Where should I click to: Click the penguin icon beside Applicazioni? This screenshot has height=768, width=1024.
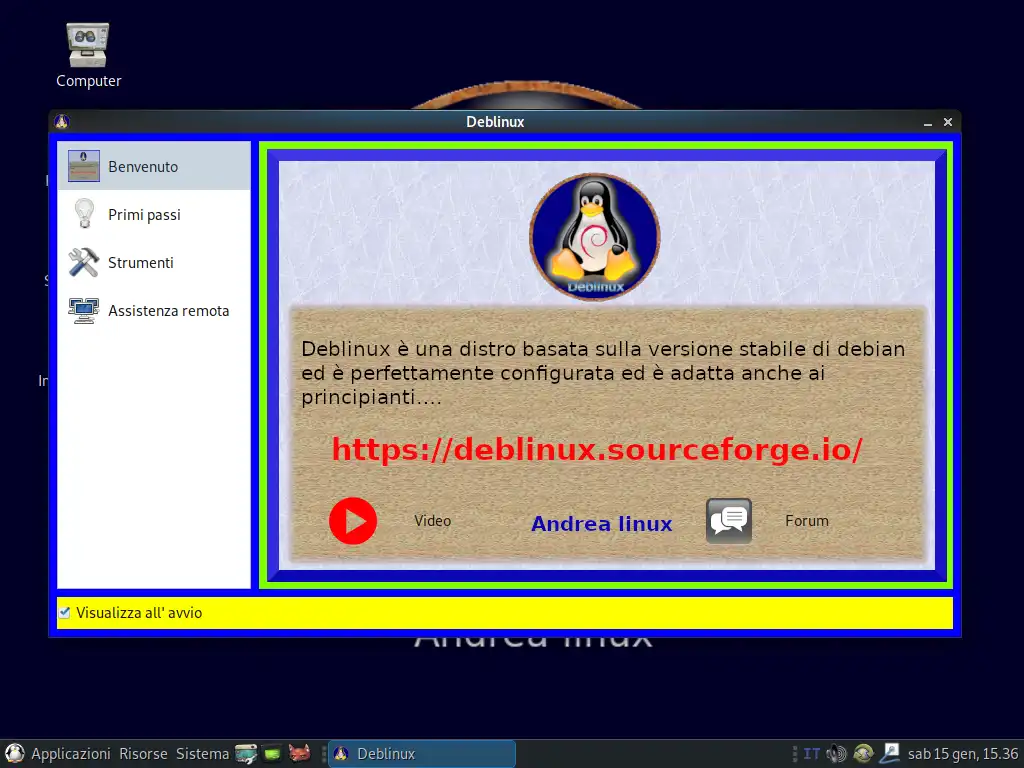pyautogui.click(x=14, y=754)
